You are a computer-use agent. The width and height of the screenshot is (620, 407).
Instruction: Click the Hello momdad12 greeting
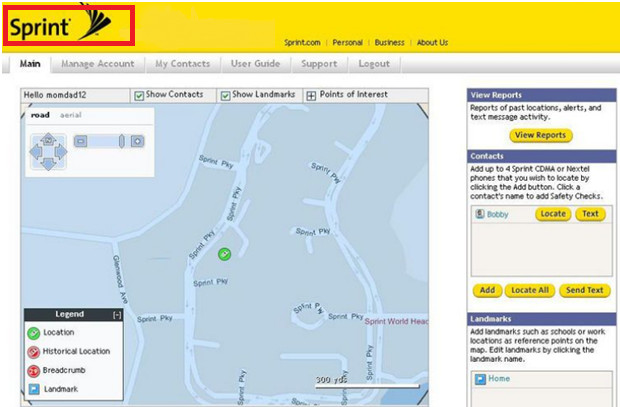[55, 95]
